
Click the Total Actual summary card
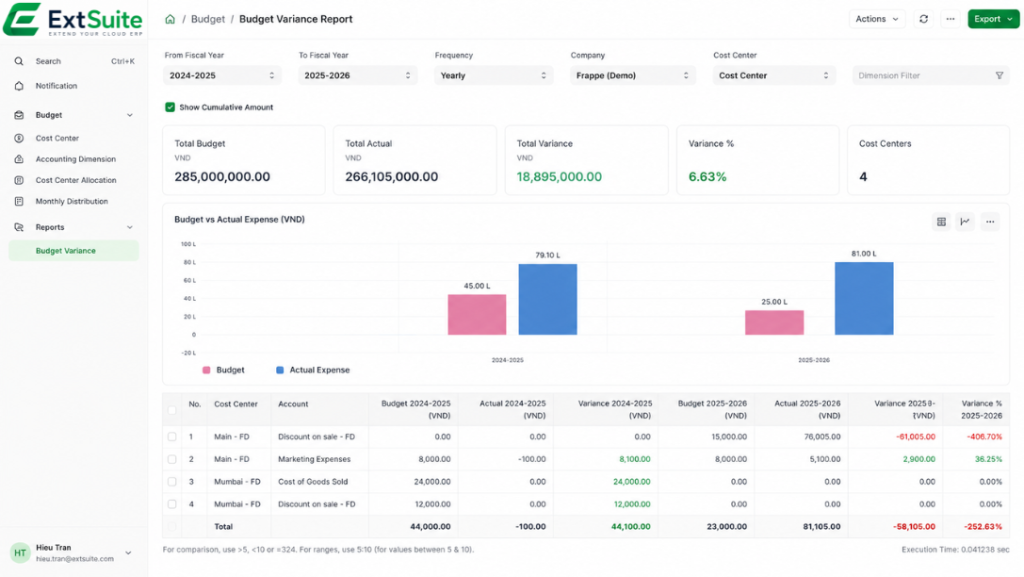(415, 160)
